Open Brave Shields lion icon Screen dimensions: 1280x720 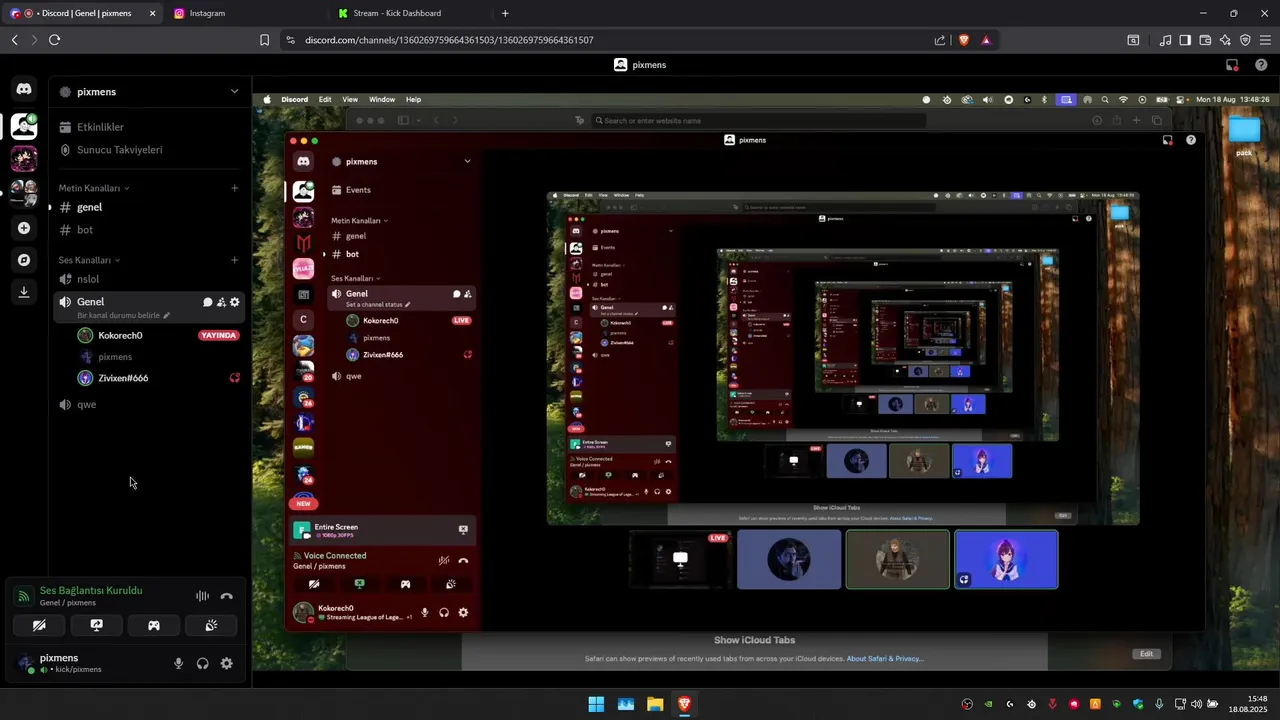click(964, 40)
